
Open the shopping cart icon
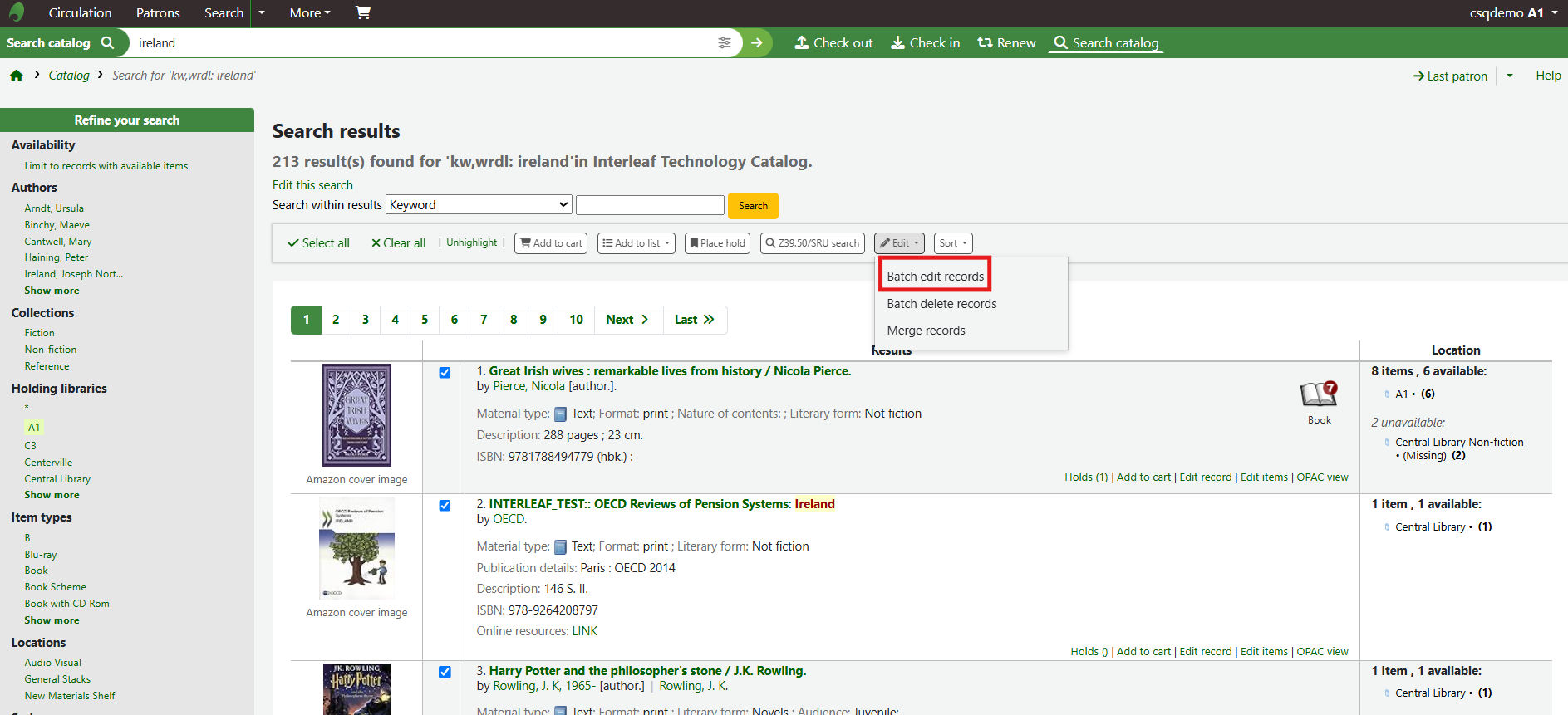362,12
